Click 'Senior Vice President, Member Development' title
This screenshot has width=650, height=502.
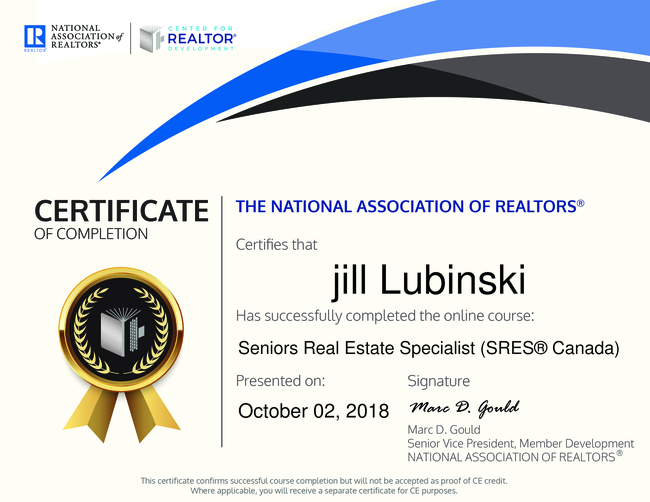click(x=521, y=444)
